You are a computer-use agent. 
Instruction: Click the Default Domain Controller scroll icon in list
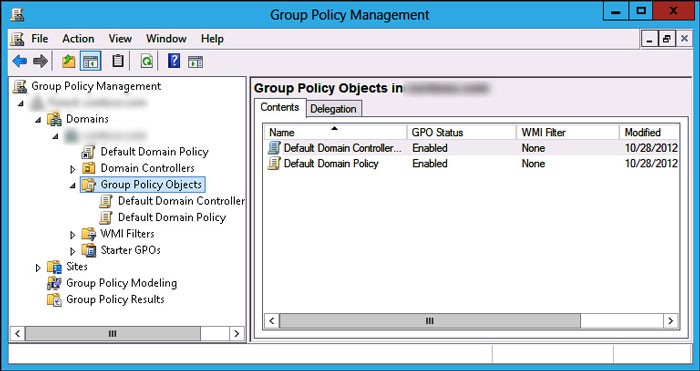274,148
